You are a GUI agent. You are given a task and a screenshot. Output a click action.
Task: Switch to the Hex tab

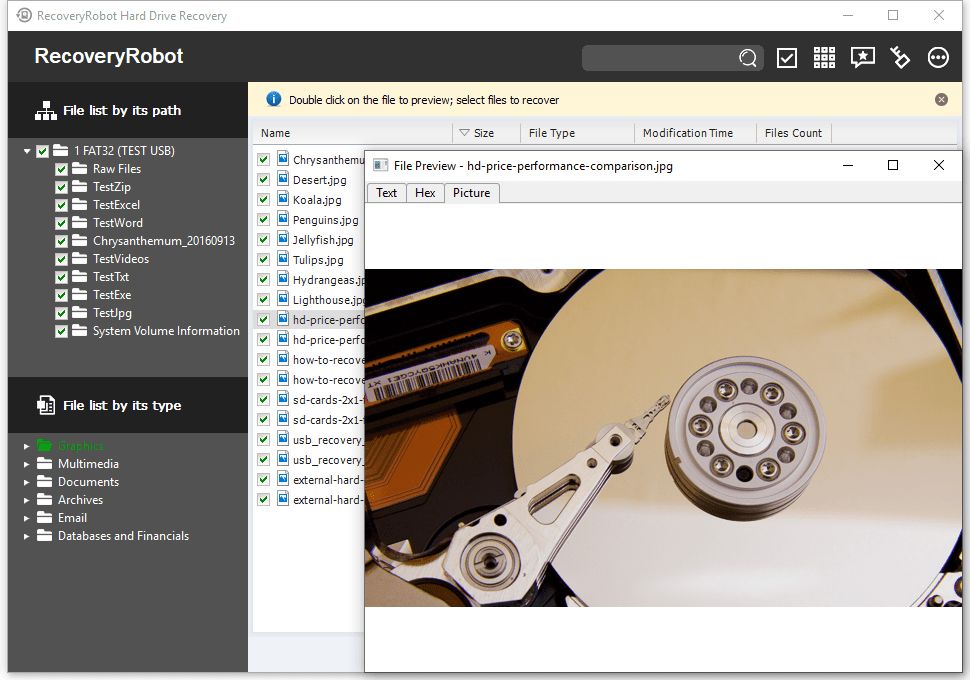425,193
